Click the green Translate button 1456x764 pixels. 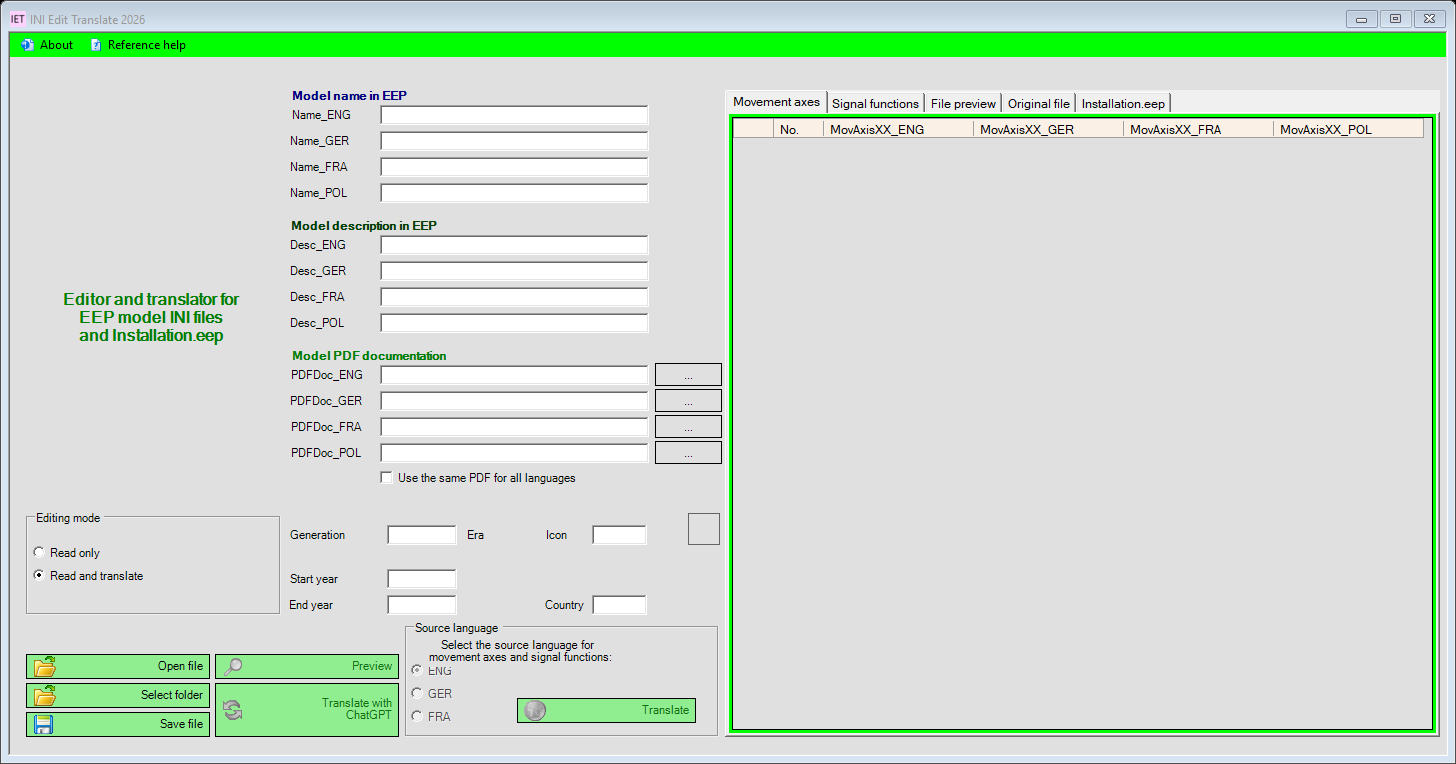[x=606, y=710]
